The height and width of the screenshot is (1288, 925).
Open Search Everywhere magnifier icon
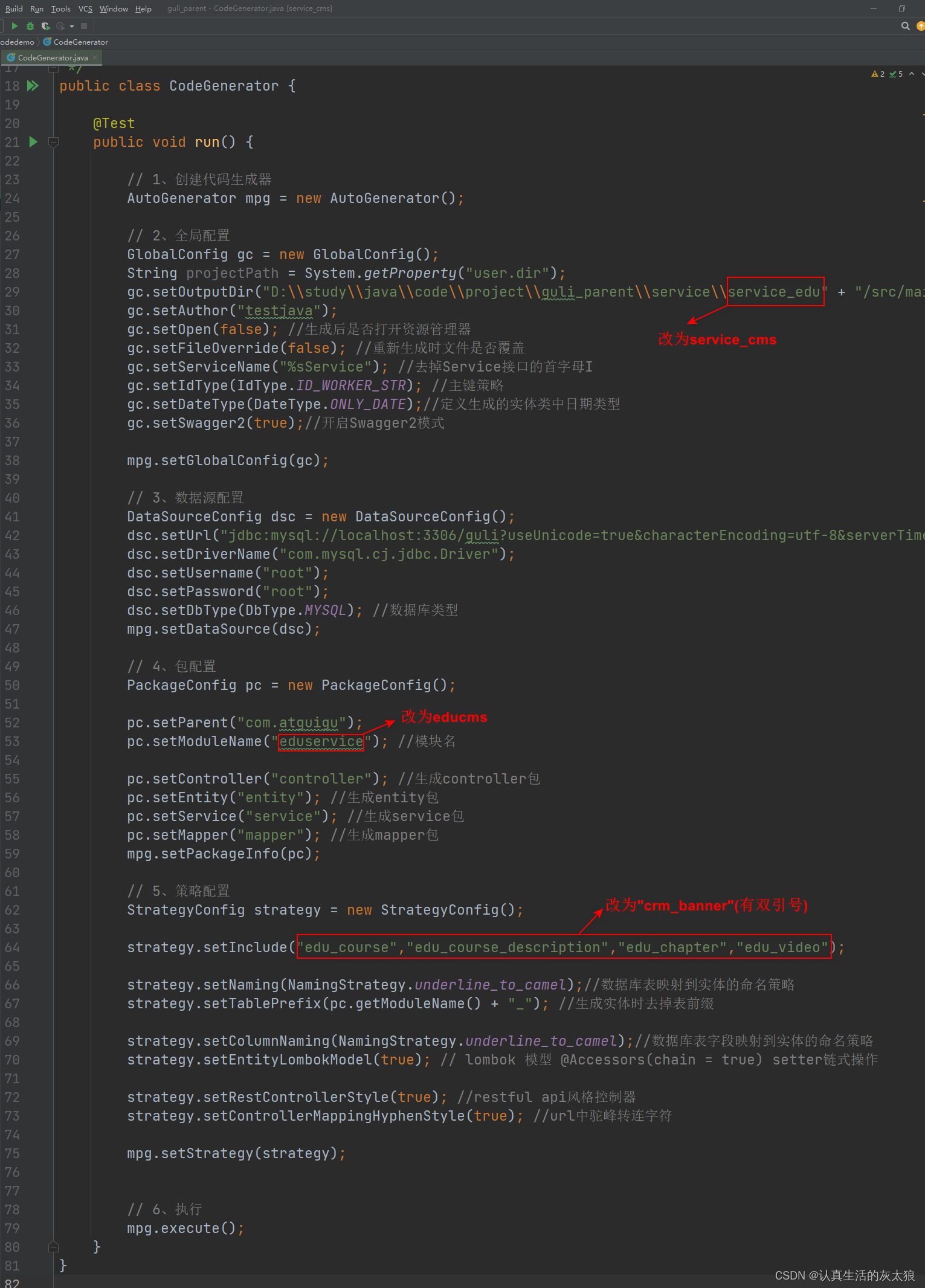point(905,26)
